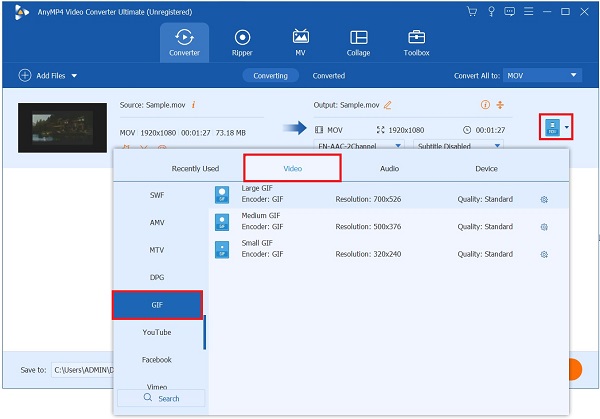Viewport: 600px width, 419px height.
Task: Select GIF in the format list
Action: tap(157, 305)
